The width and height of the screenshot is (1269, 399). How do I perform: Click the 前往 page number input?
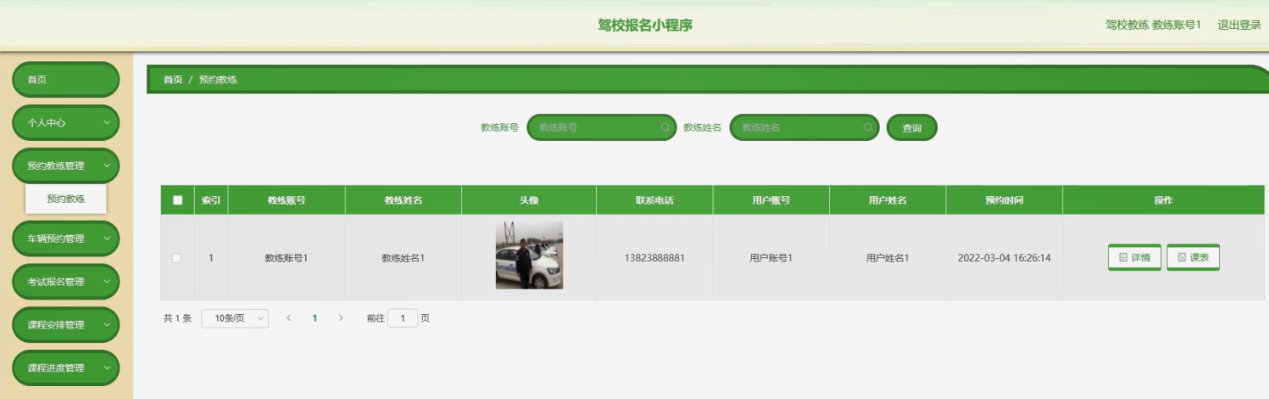(x=402, y=318)
